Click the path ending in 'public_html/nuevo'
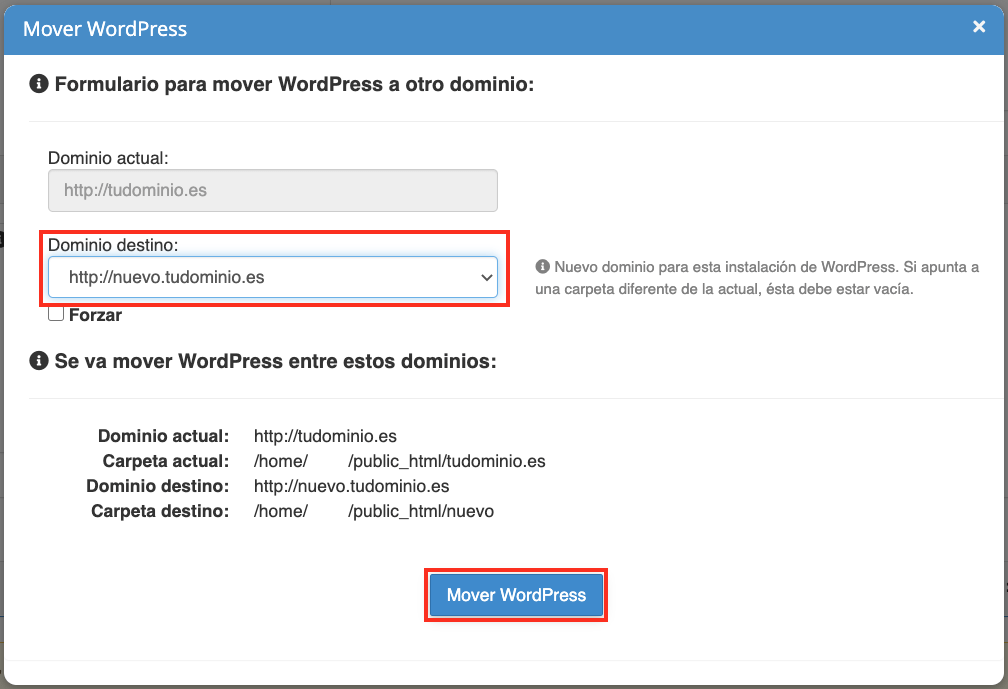The image size is (1008, 689). click(374, 511)
